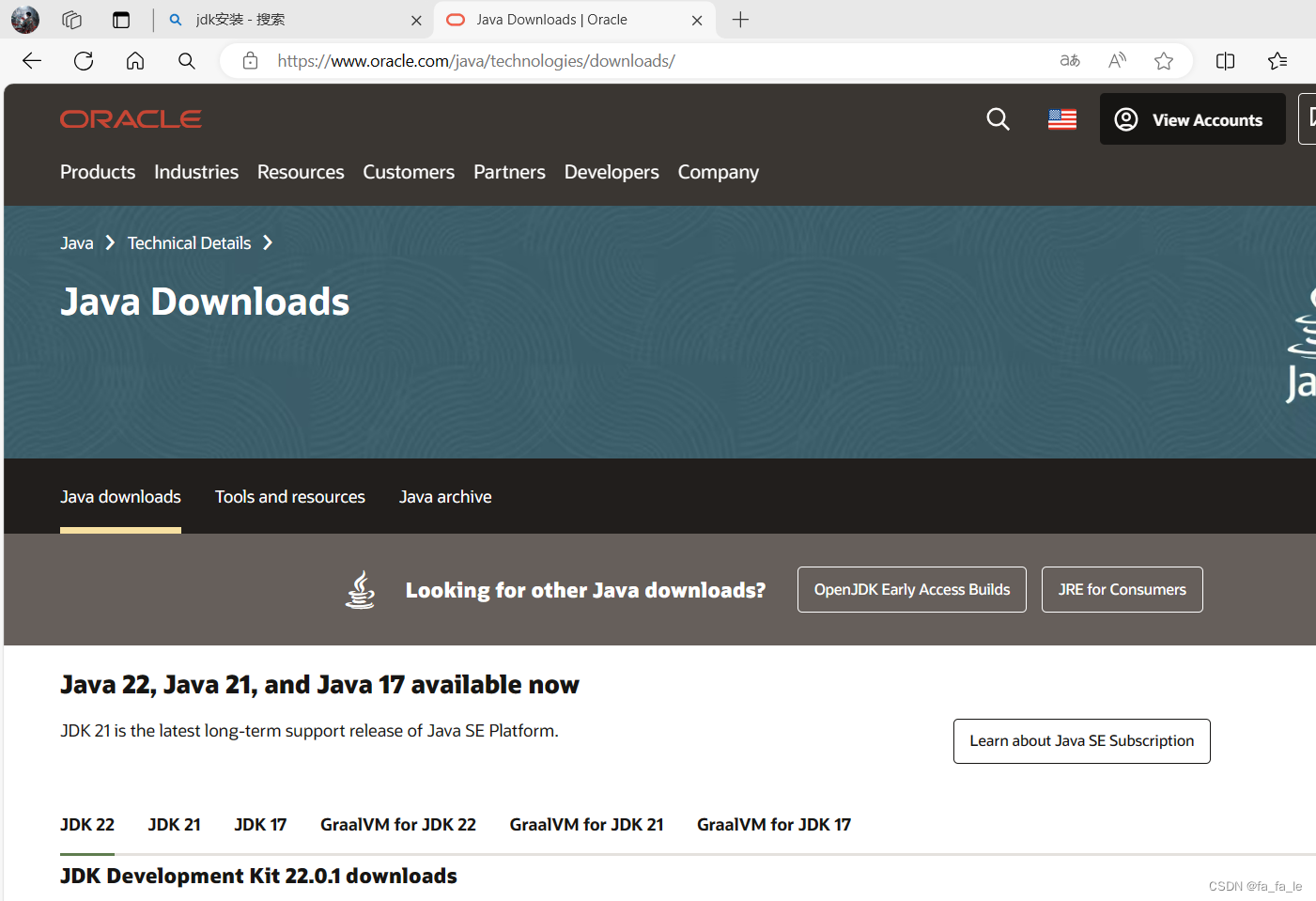Select the JDK 21 tab

[175, 825]
